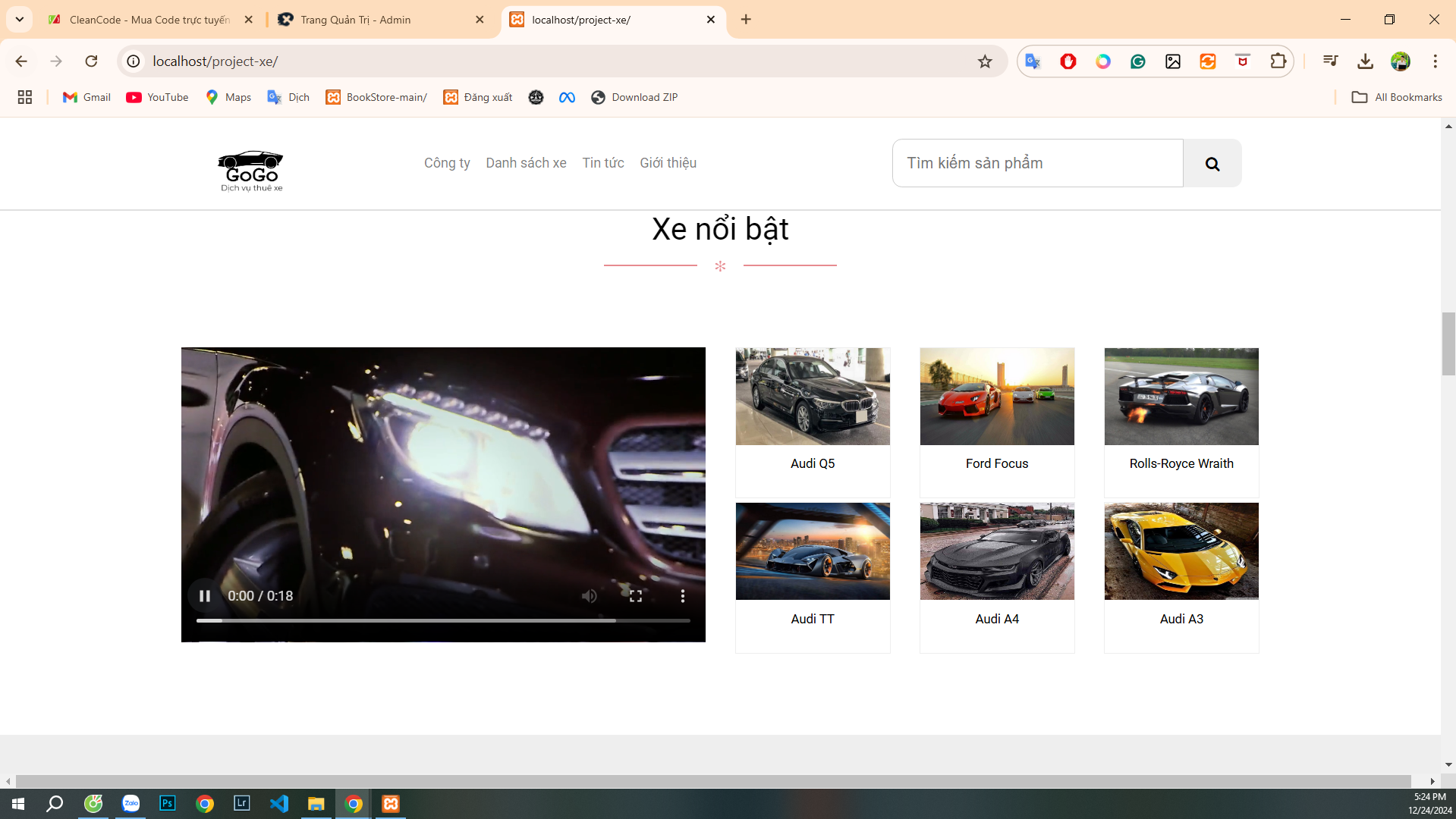Go back to previous page
This screenshot has height=819, width=1456.
(21, 61)
